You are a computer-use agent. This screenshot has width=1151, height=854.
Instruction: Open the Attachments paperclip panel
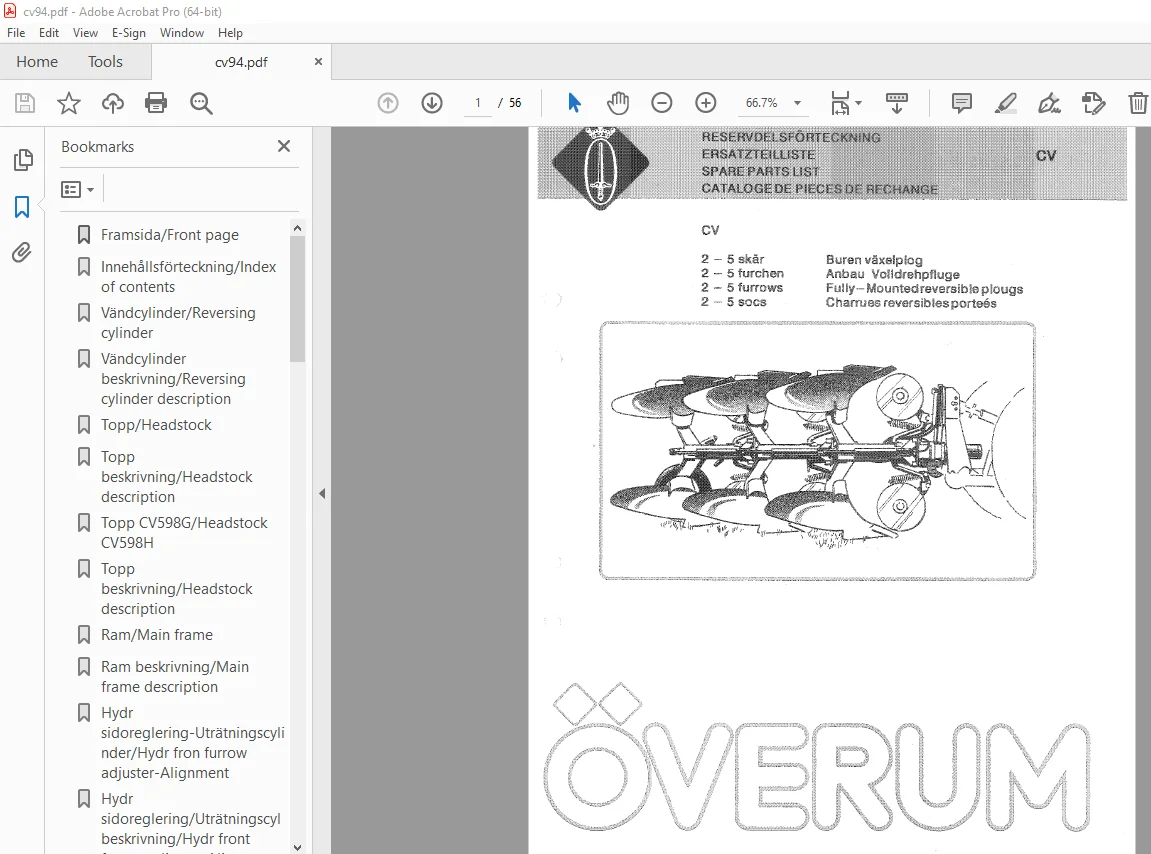(x=22, y=253)
